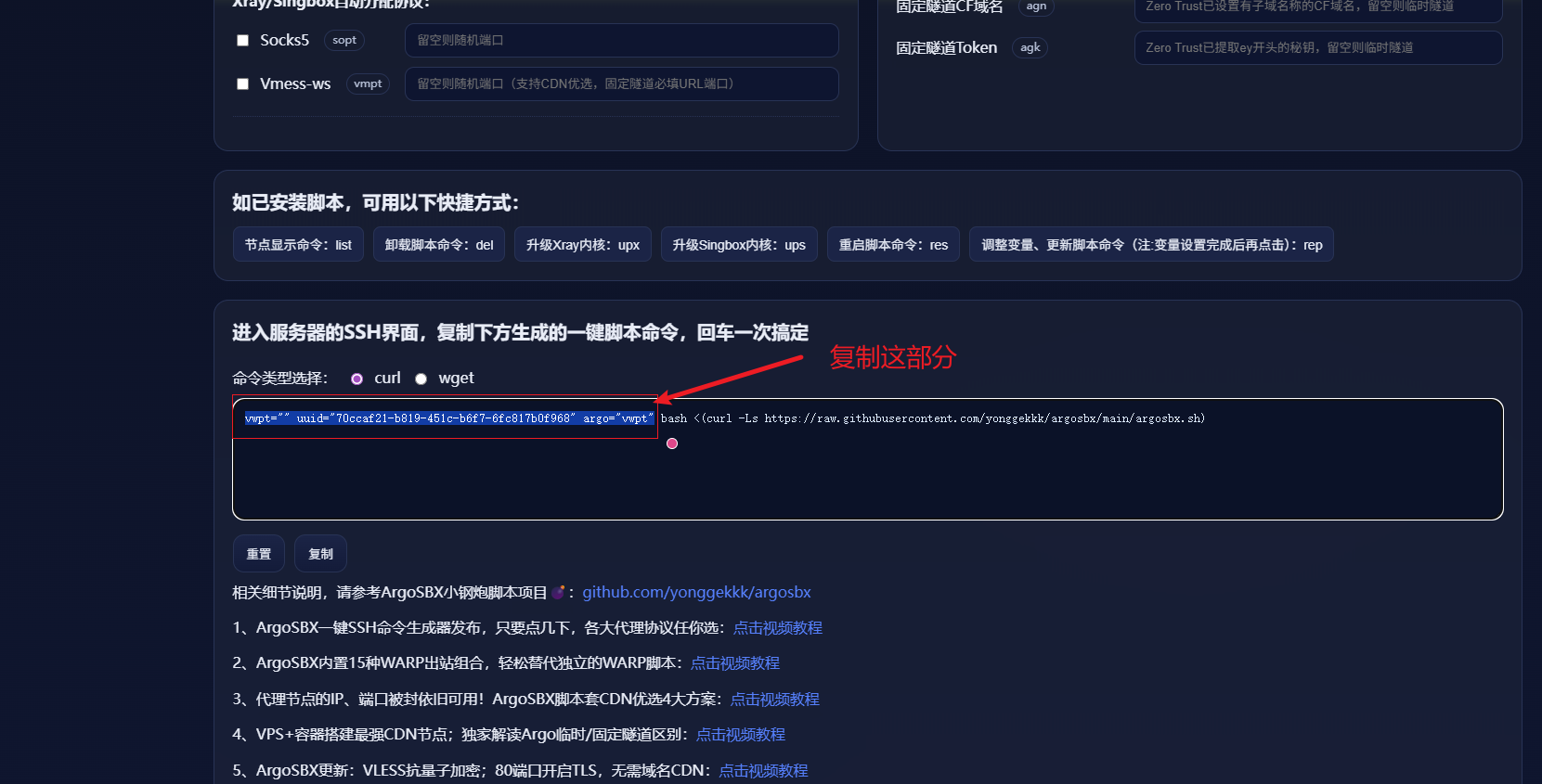This screenshot has width=1542, height=784.
Task: Select the curl command type
Action: [x=356, y=379]
